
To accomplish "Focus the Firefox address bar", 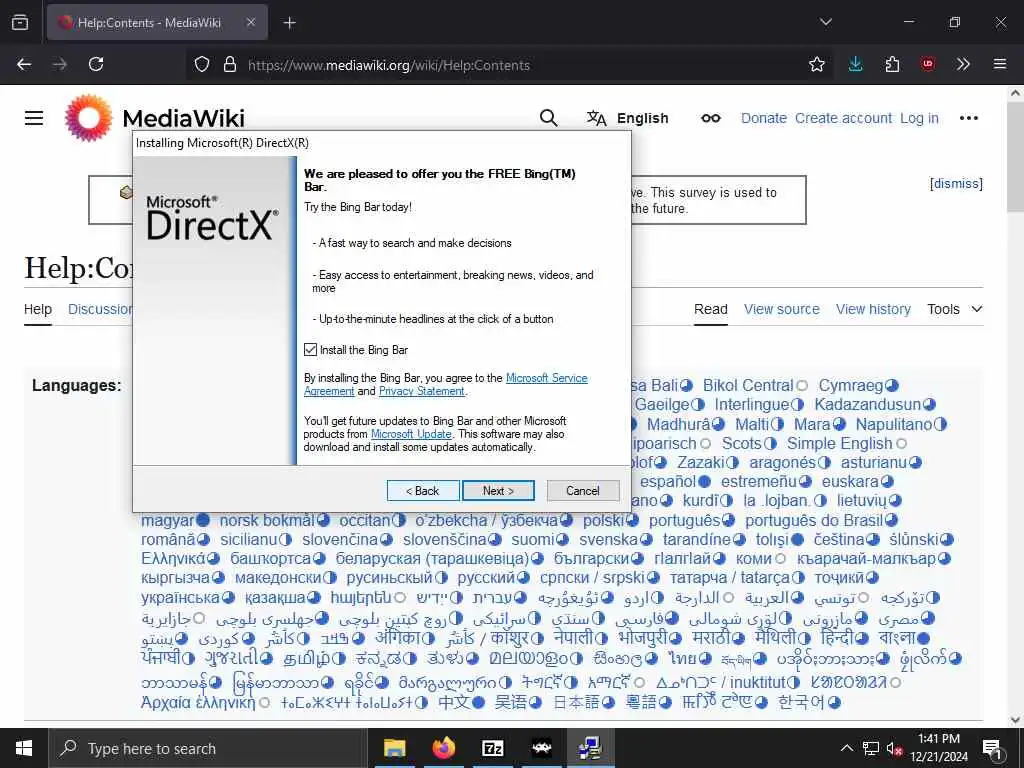I will 509,65.
